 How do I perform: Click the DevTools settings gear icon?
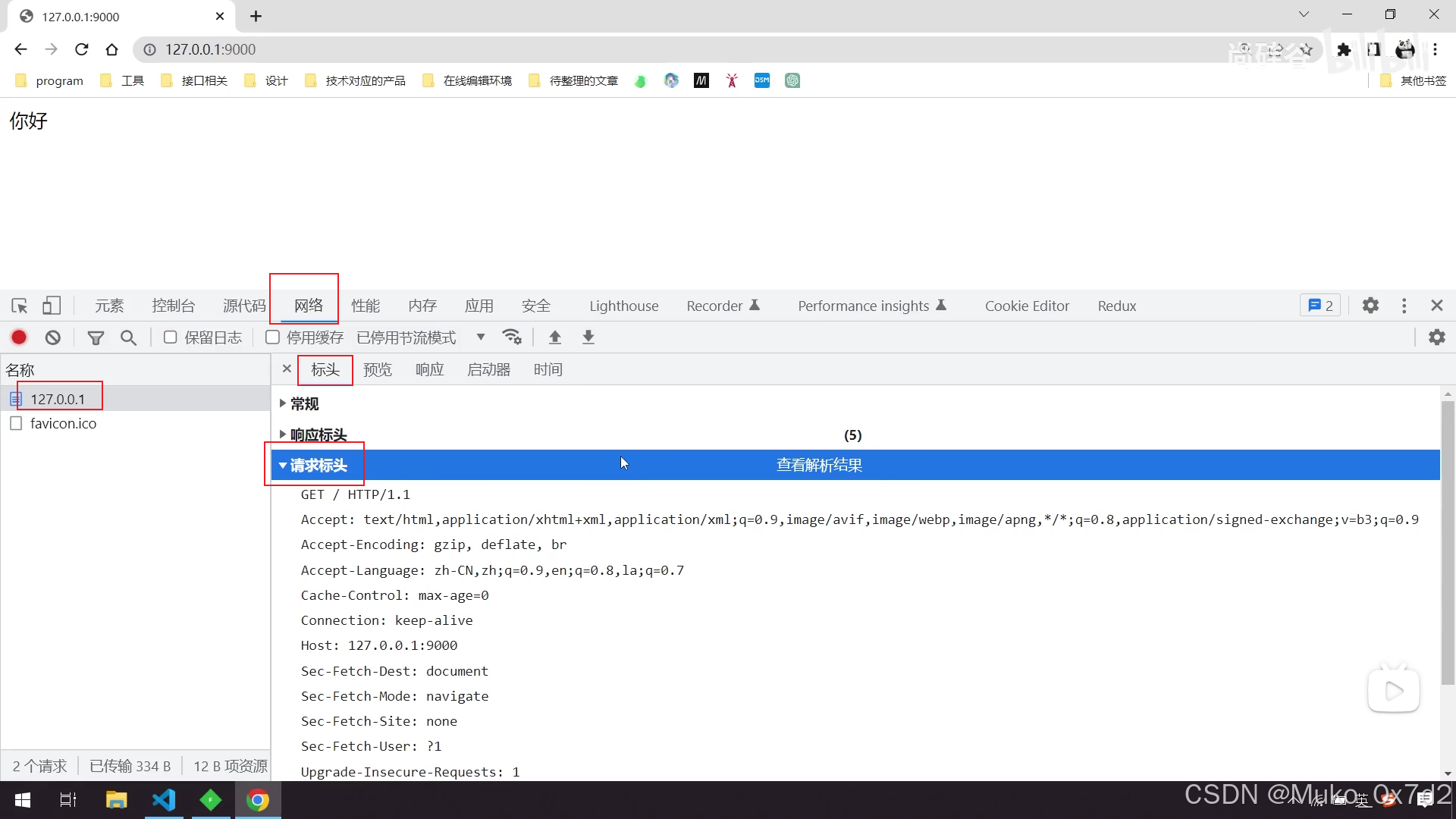click(1370, 305)
